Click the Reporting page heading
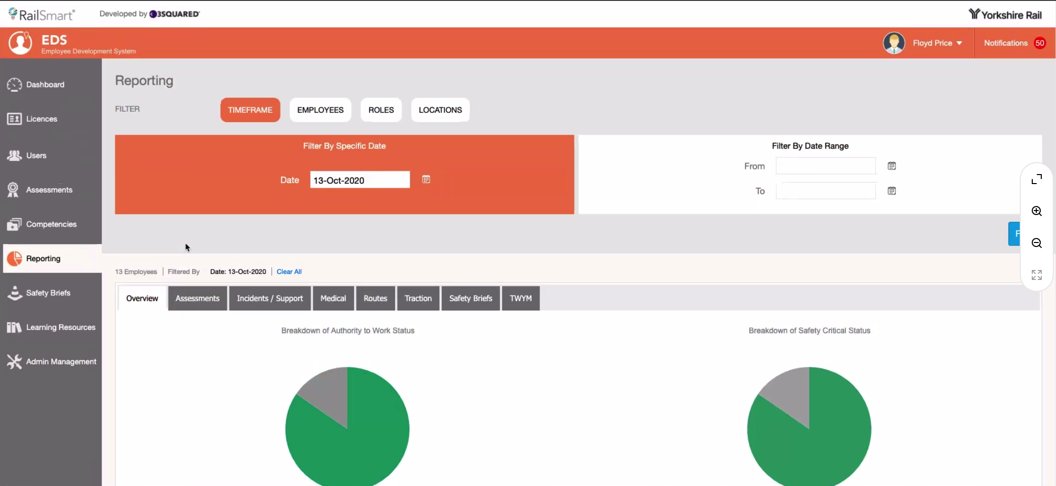The image size is (1056, 486). pyautogui.click(x=144, y=81)
